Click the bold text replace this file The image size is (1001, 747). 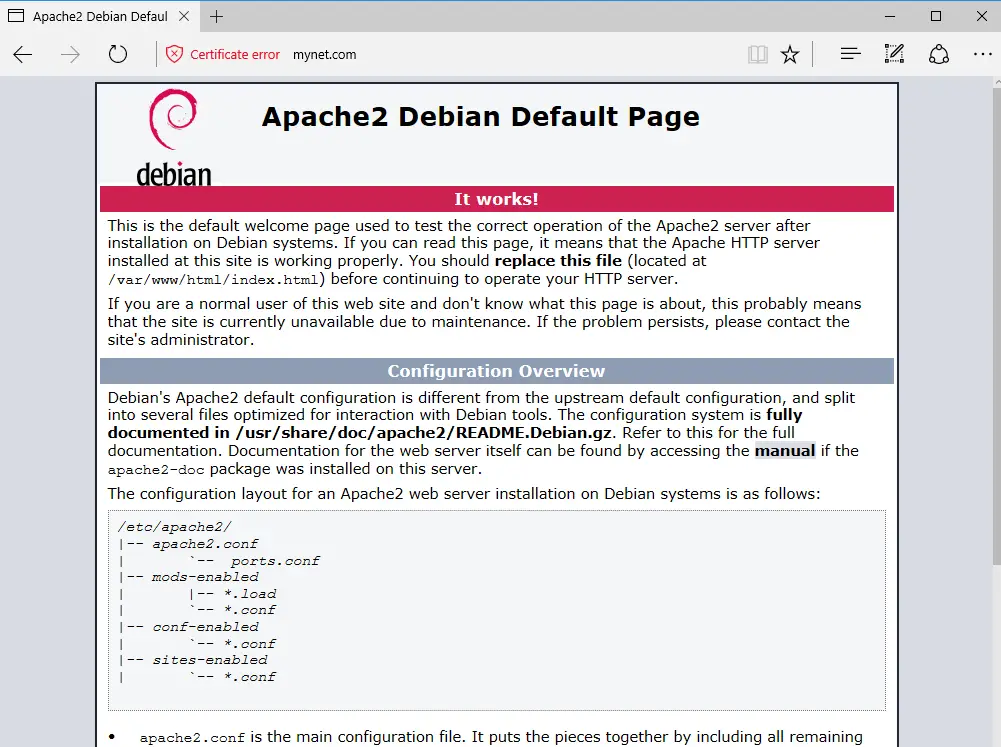pyautogui.click(x=558, y=261)
